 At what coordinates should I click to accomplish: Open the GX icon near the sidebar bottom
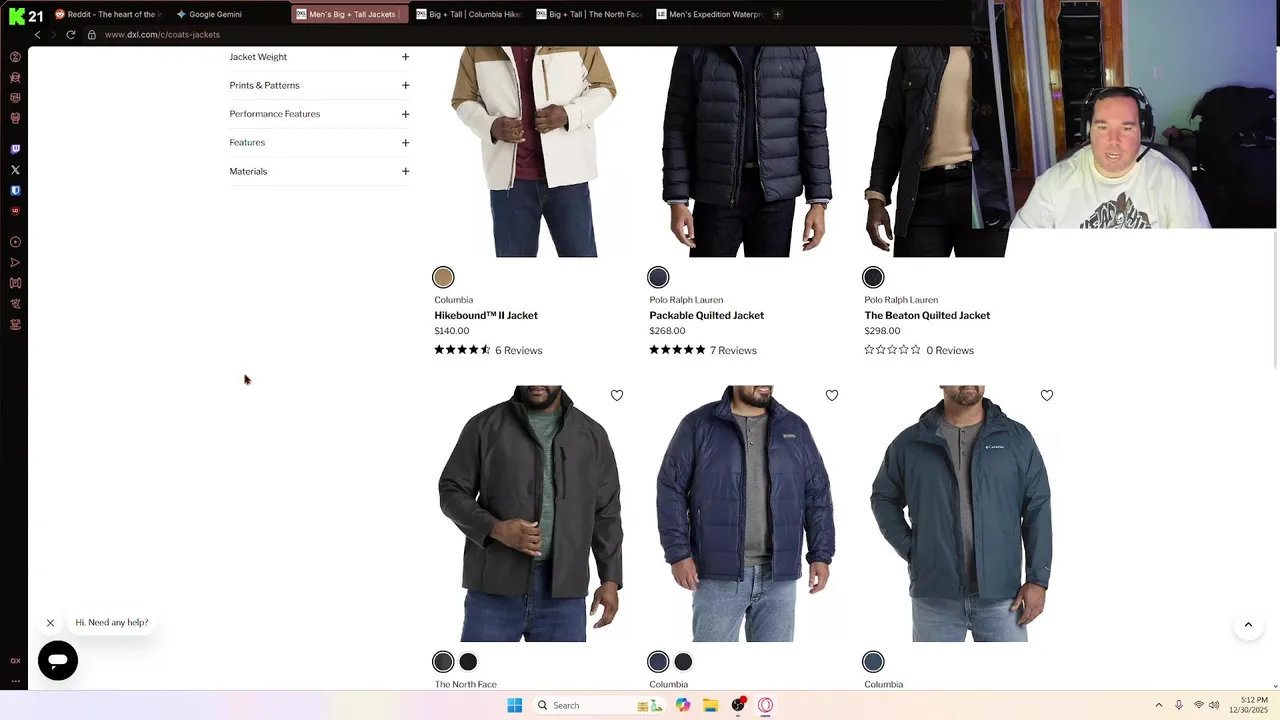coord(15,660)
